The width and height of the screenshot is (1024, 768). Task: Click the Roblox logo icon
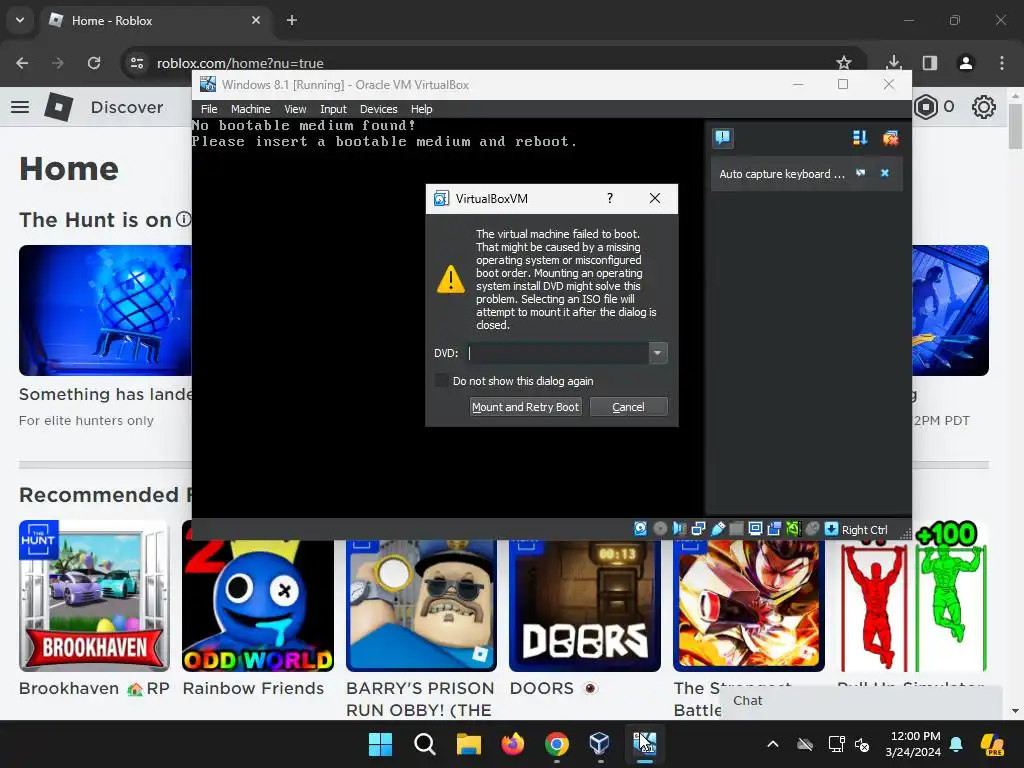click(x=58, y=106)
